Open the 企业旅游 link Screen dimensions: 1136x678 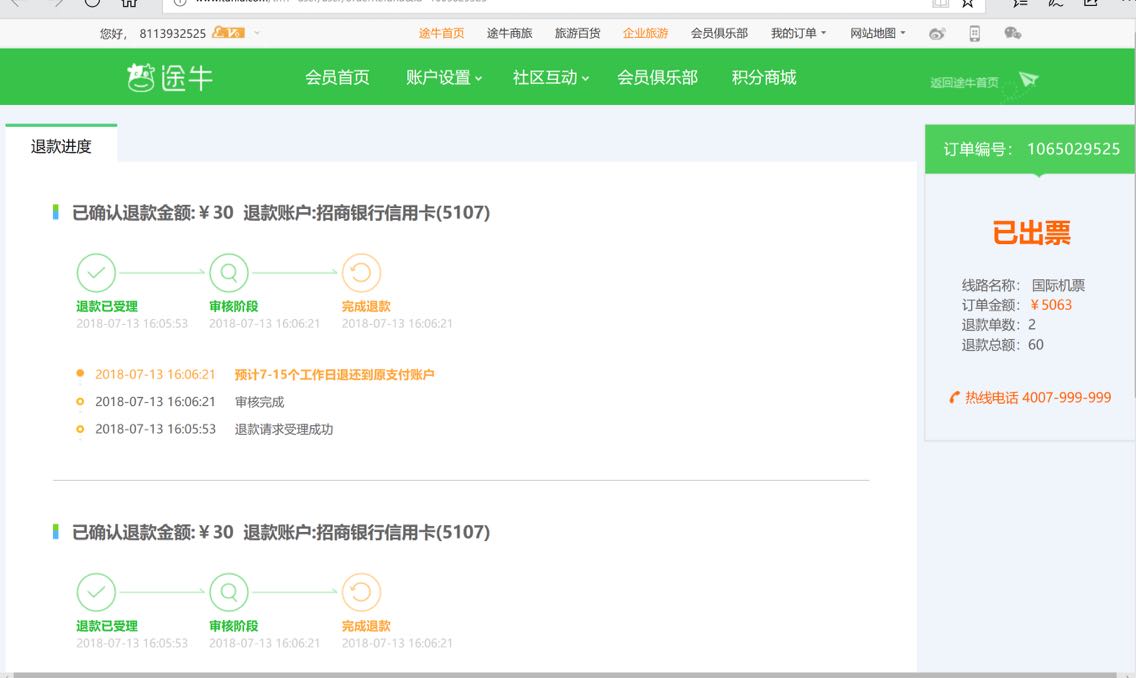click(645, 33)
